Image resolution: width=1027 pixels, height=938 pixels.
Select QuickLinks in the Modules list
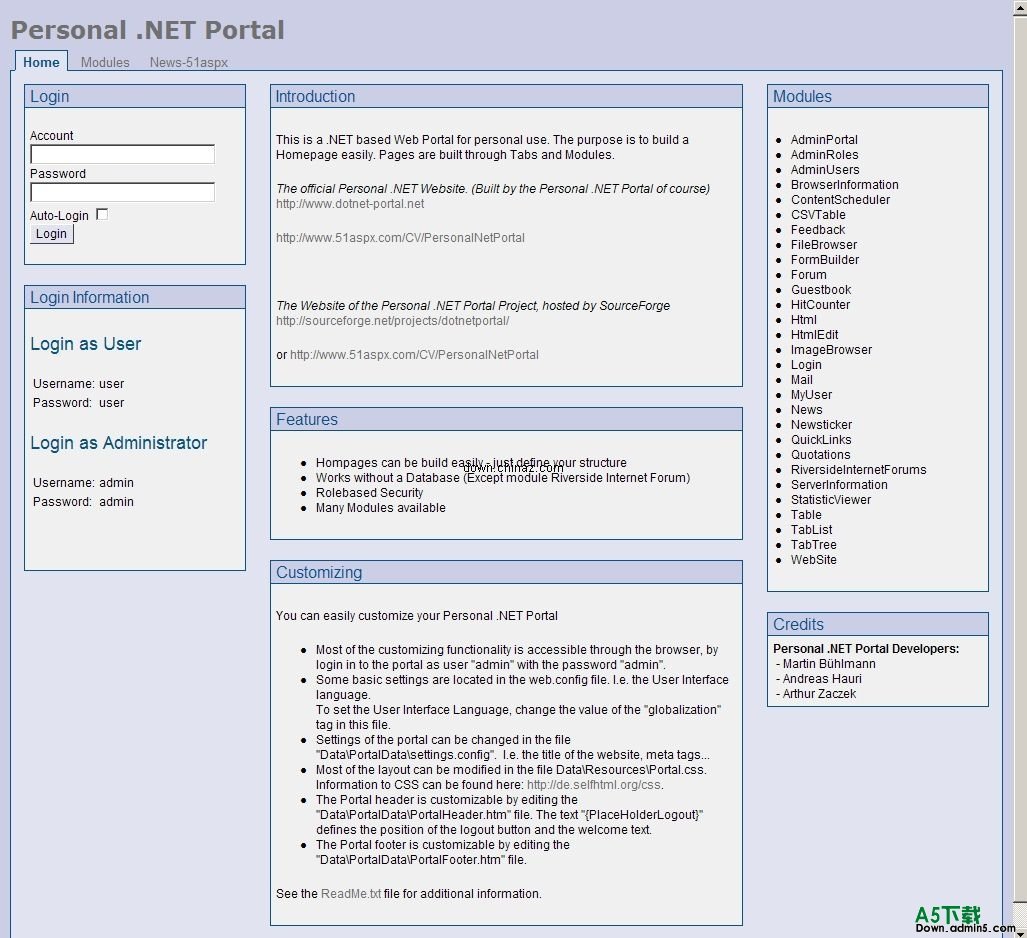click(x=821, y=441)
